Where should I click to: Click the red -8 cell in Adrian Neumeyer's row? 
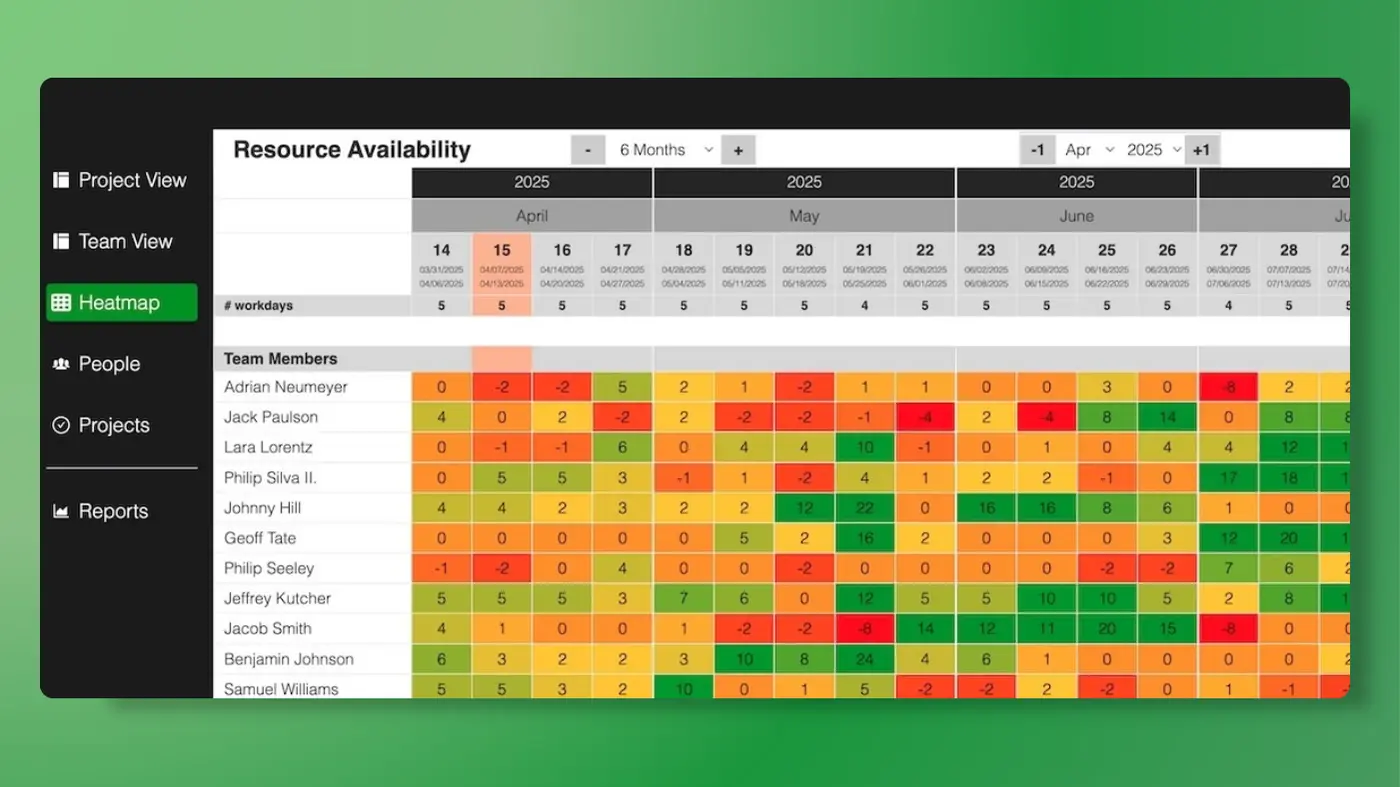click(x=1228, y=387)
